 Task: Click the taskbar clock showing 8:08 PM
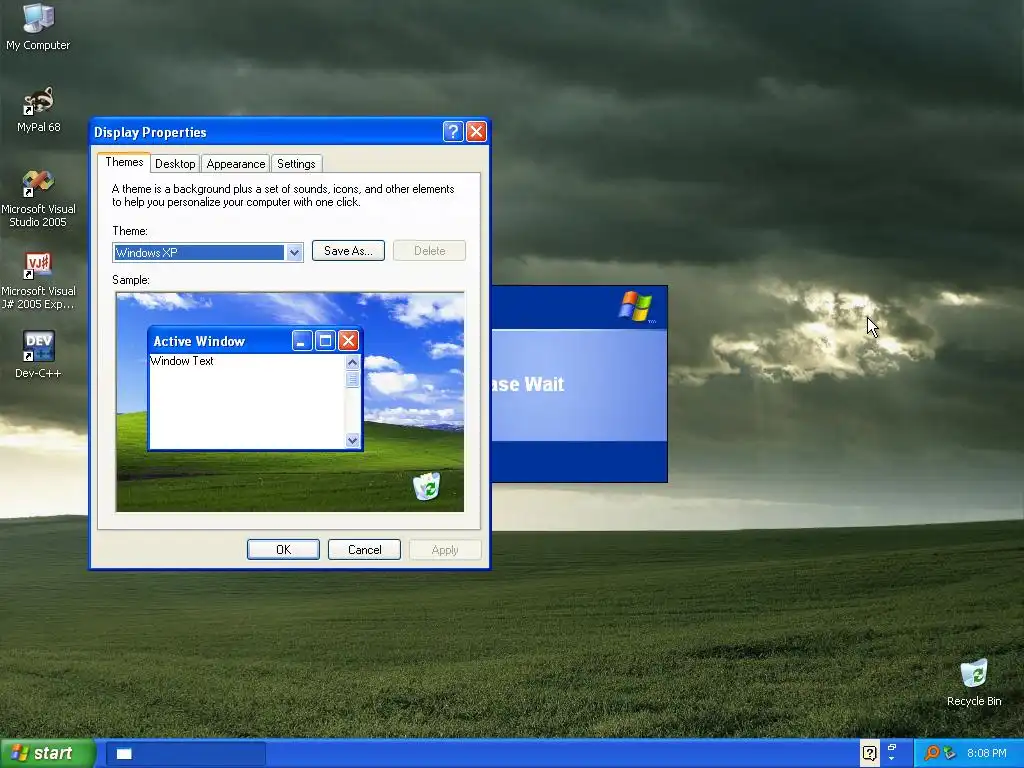pyautogui.click(x=987, y=753)
